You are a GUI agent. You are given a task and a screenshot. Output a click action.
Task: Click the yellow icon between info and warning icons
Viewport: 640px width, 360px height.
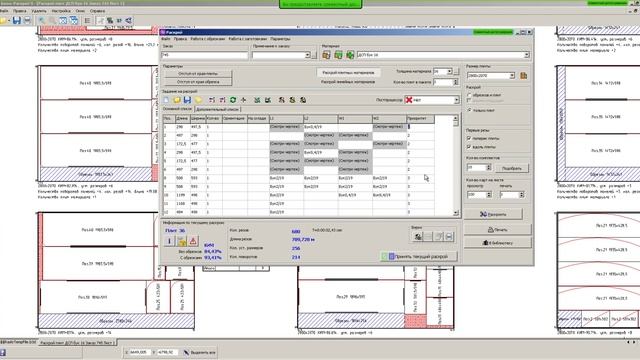[x=181, y=241]
